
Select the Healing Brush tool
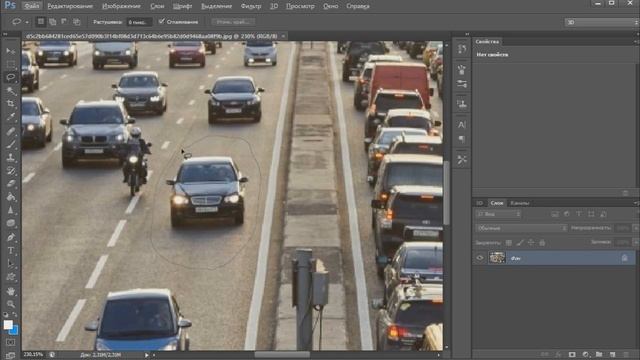(11, 131)
